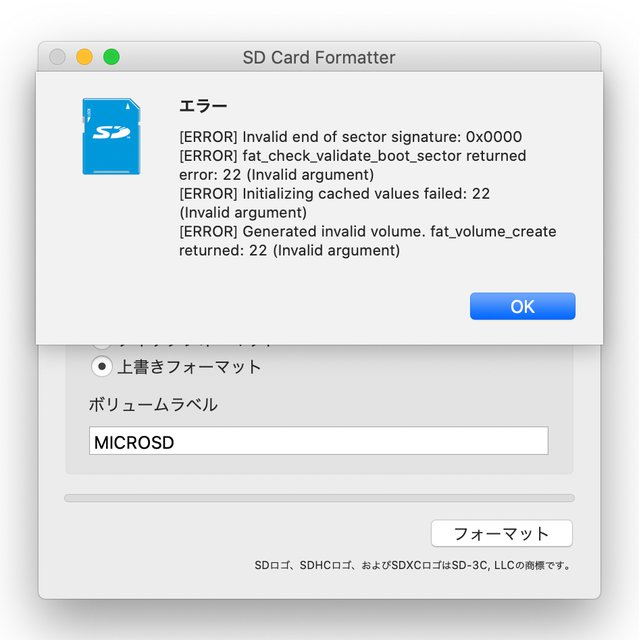Click the gray close window button

58,57
